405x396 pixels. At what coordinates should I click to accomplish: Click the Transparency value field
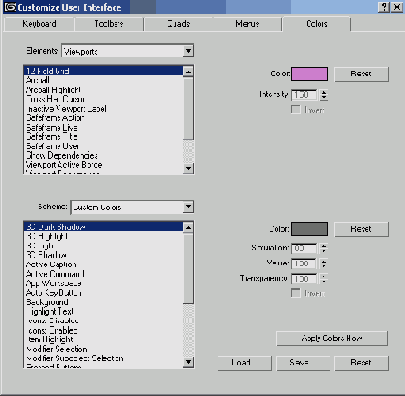(304, 279)
